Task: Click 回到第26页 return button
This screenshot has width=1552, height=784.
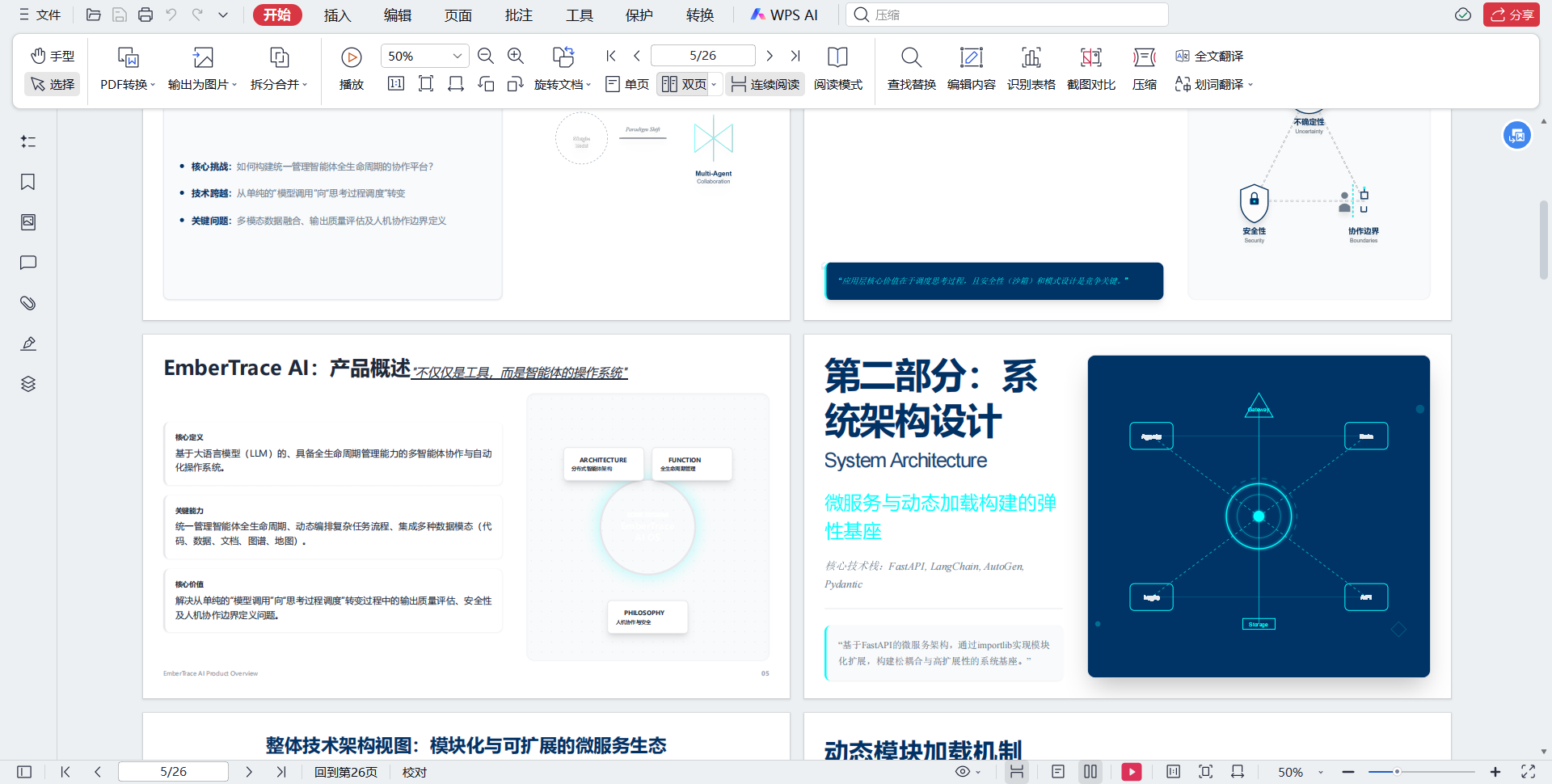Action: [346, 772]
